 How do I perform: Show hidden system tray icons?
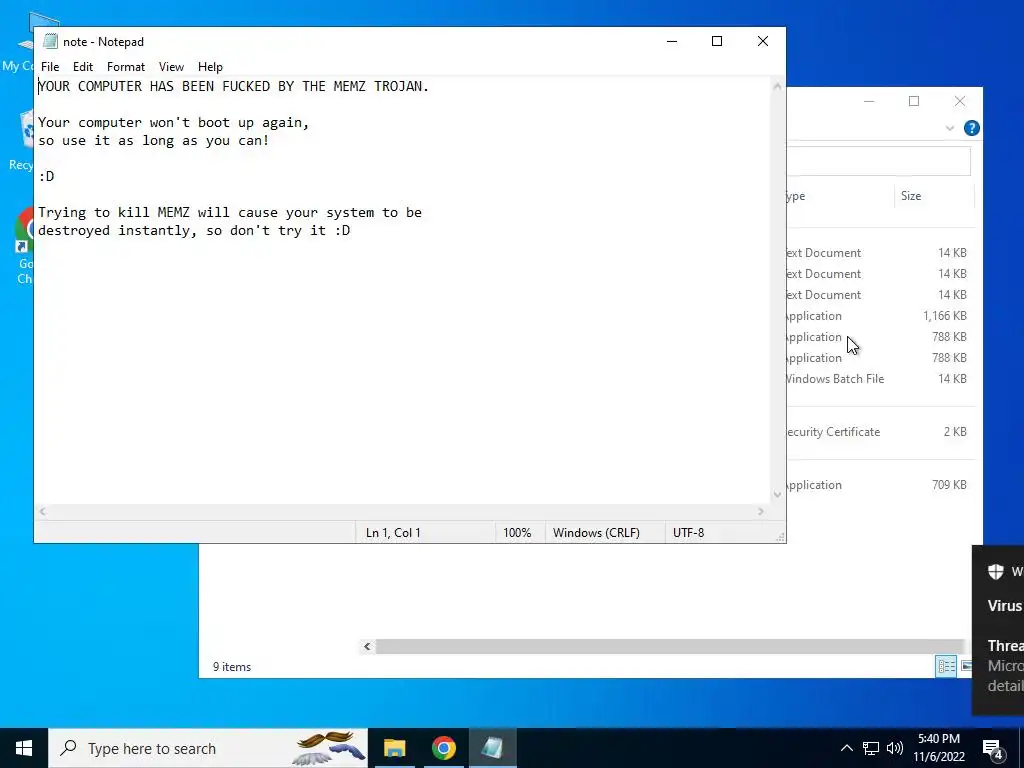pyautogui.click(x=846, y=748)
